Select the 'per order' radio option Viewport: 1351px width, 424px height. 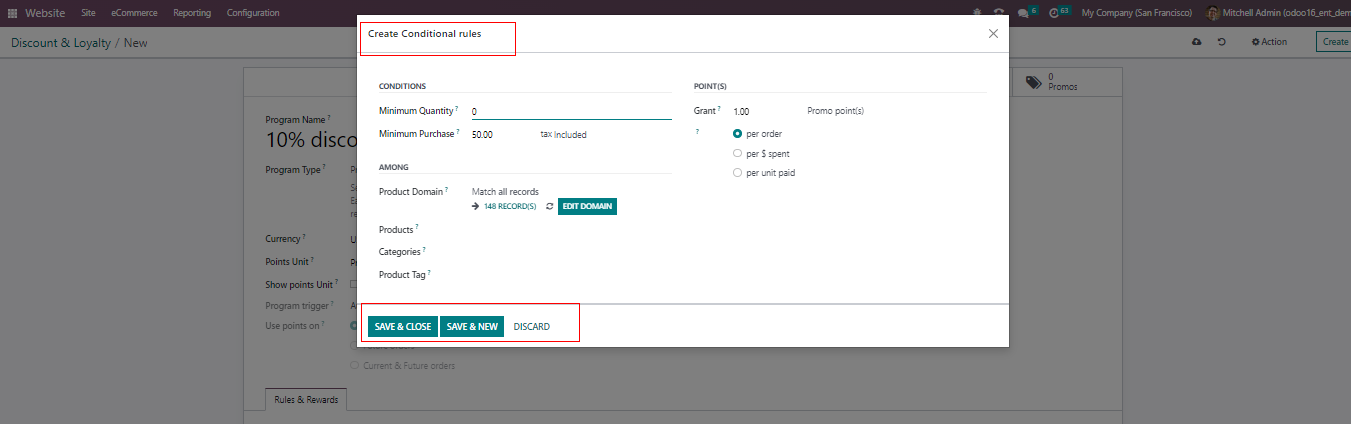738,134
